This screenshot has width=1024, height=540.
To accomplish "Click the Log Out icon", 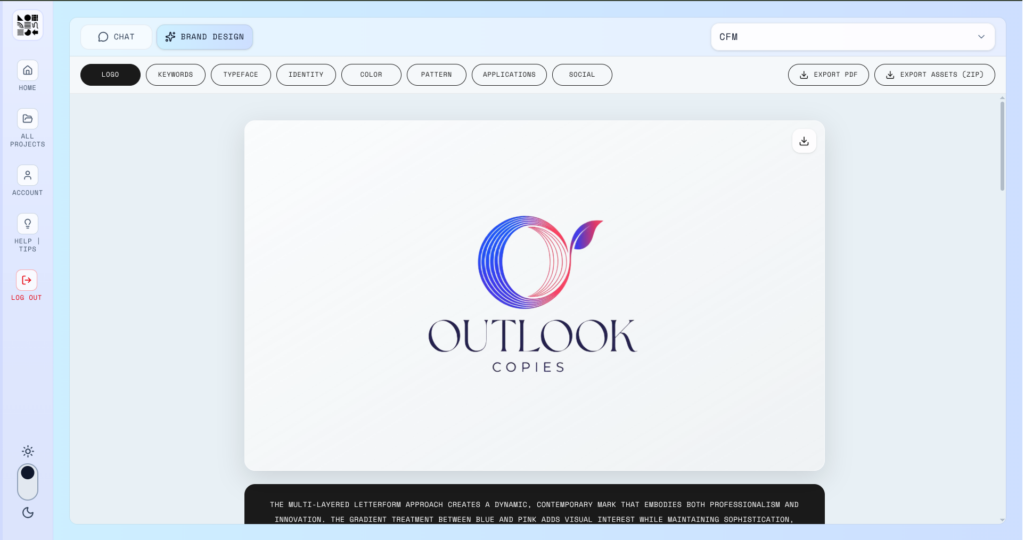I will [27, 280].
